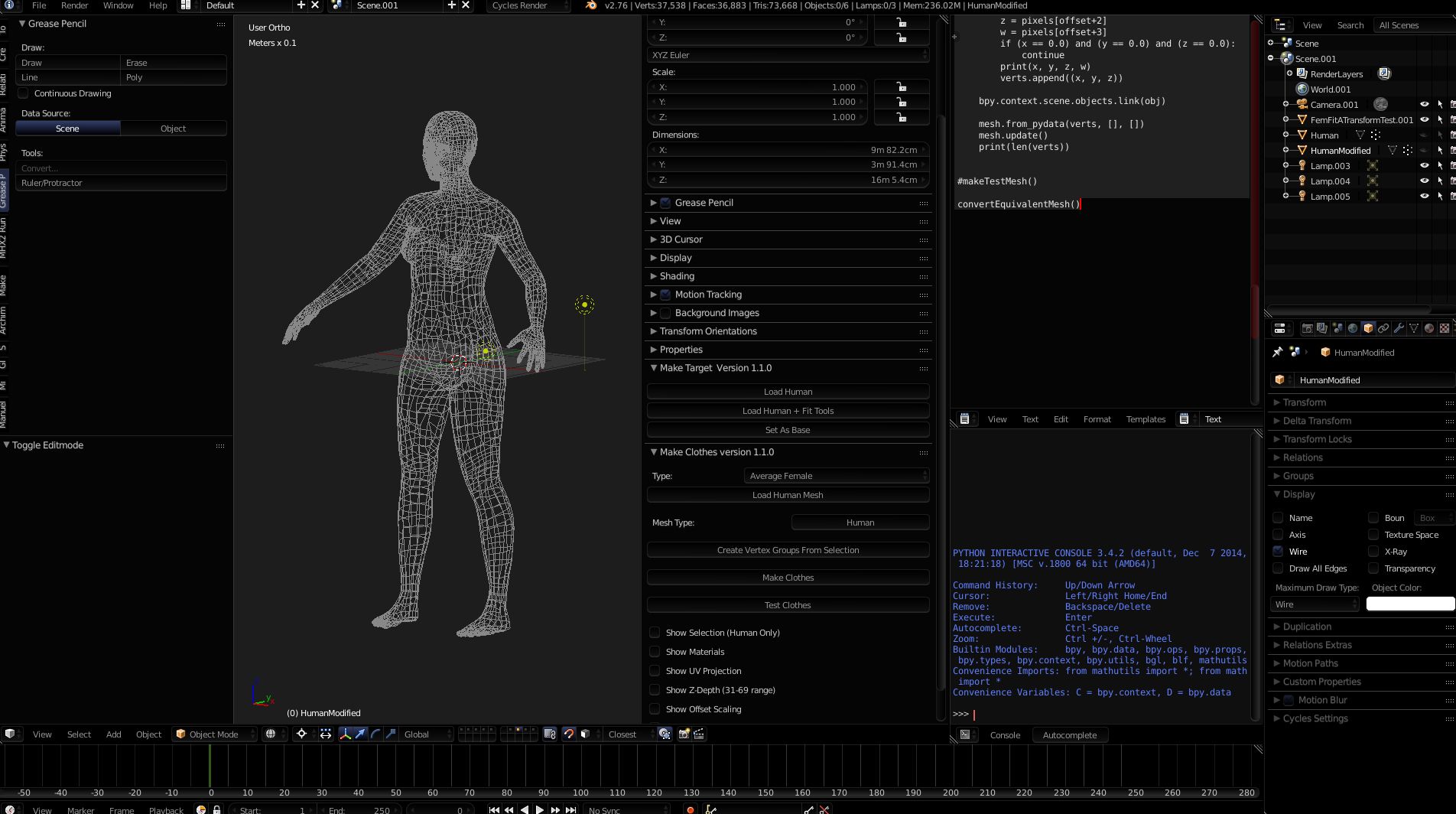The width and height of the screenshot is (1456, 814).
Task: Collapse the Scene.001 tree node
Action: pyautogui.click(x=1271, y=58)
